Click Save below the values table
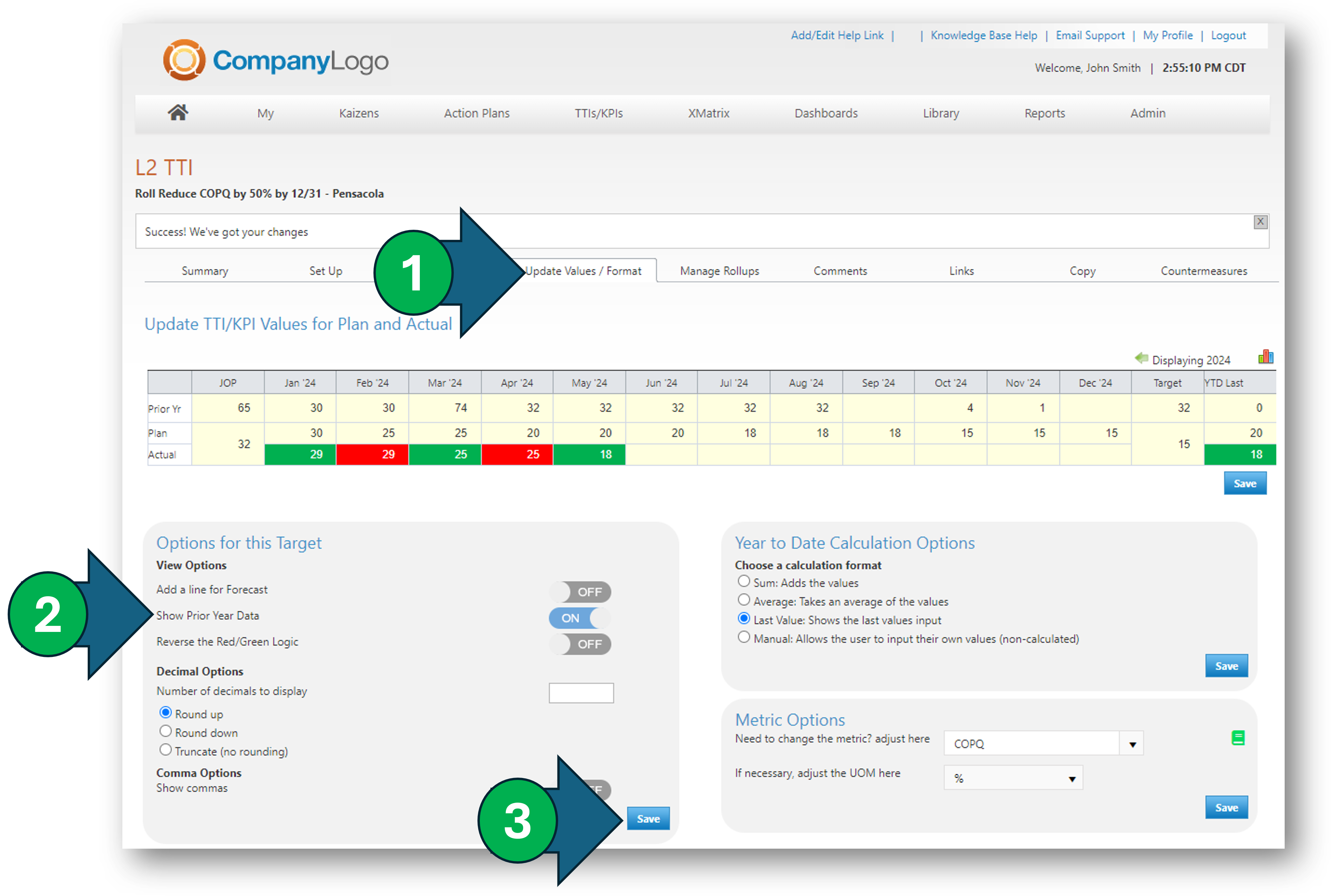The height and width of the screenshot is (896, 1332). (x=1245, y=484)
